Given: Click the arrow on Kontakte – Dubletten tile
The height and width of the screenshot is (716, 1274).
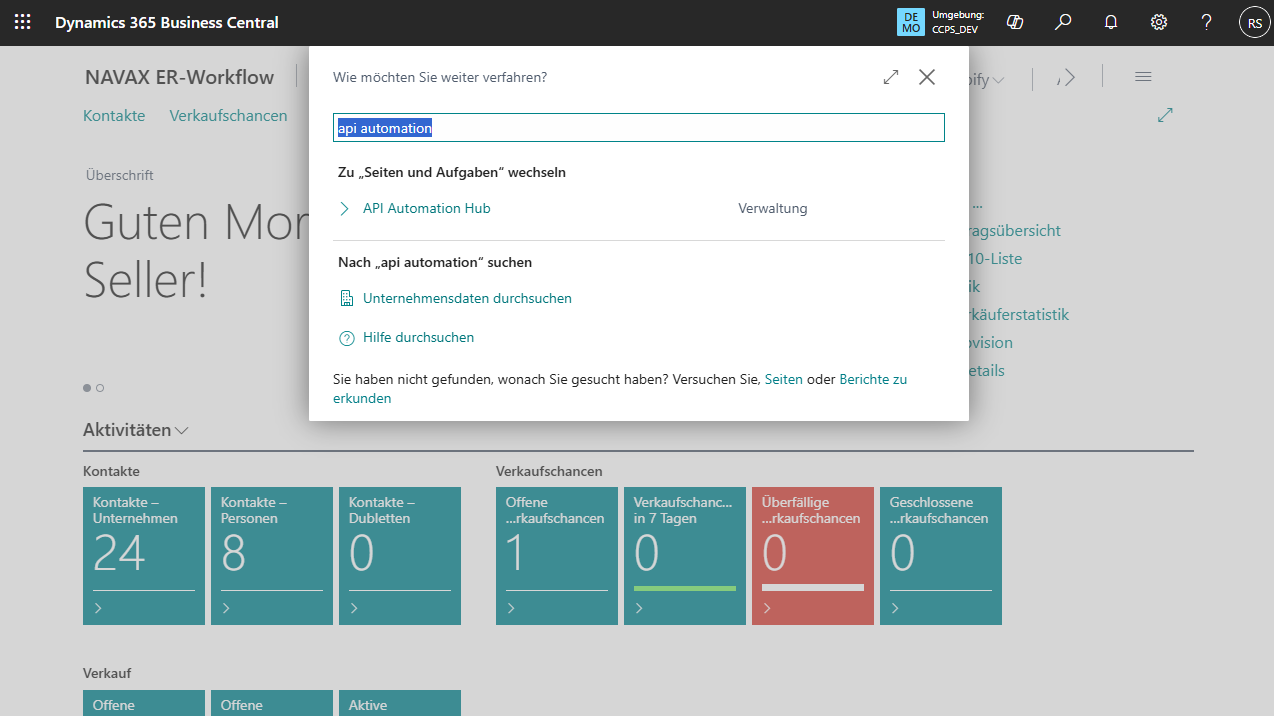Looking at the screenshot, I should click(354, 608).
